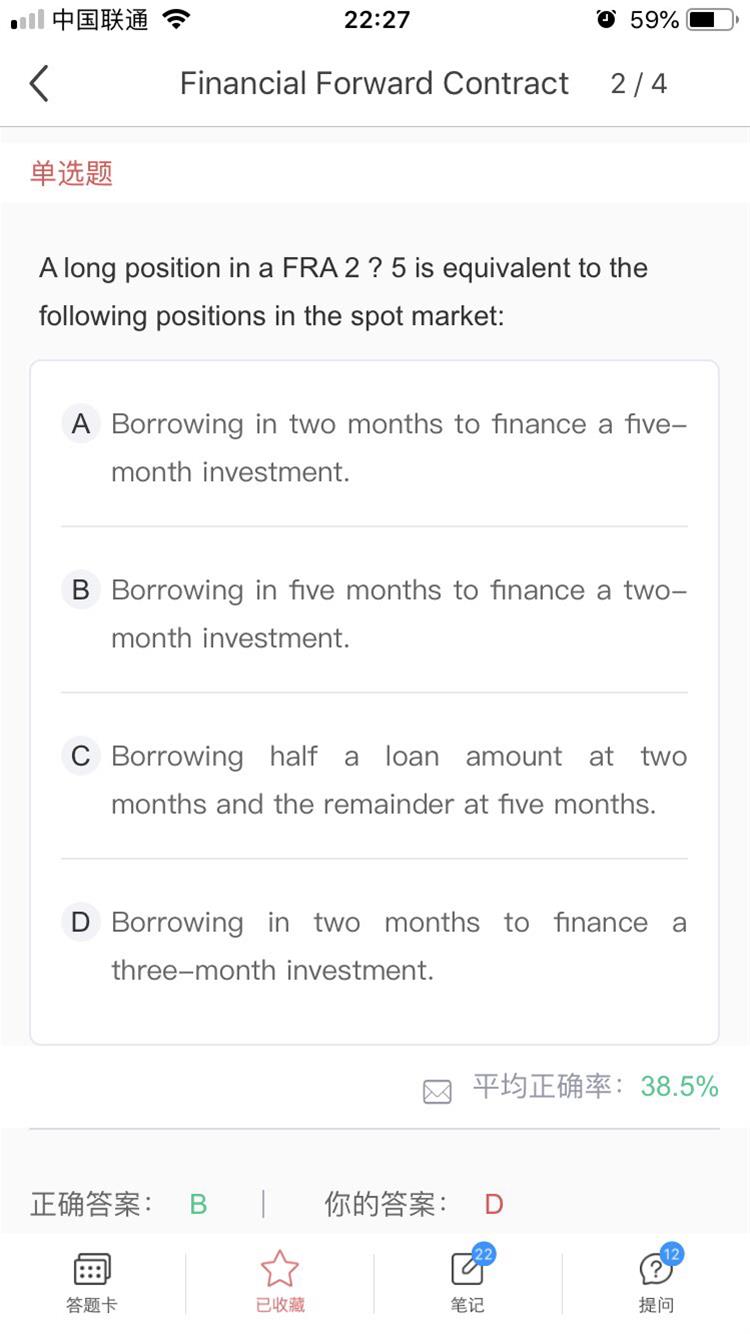Tap your answer D text

(x=493, y=1204)
